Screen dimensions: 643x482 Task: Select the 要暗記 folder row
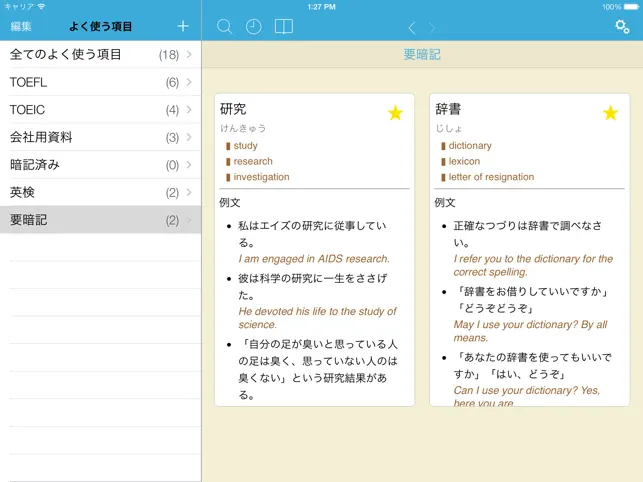point(100,220)
